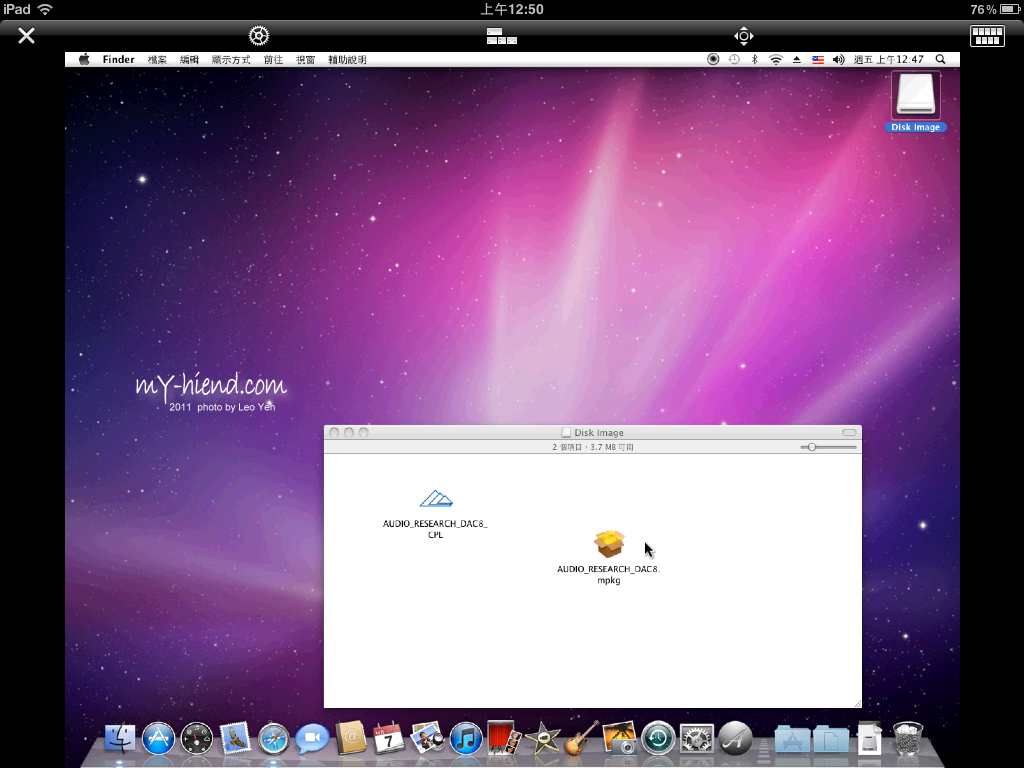Open Finder from the dock

120,739
